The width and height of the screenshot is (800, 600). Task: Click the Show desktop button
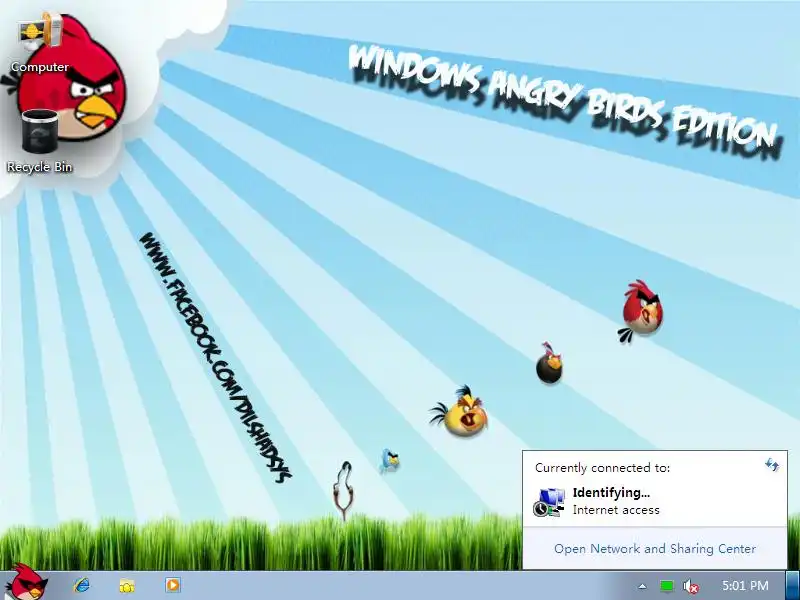click(792, 585)
